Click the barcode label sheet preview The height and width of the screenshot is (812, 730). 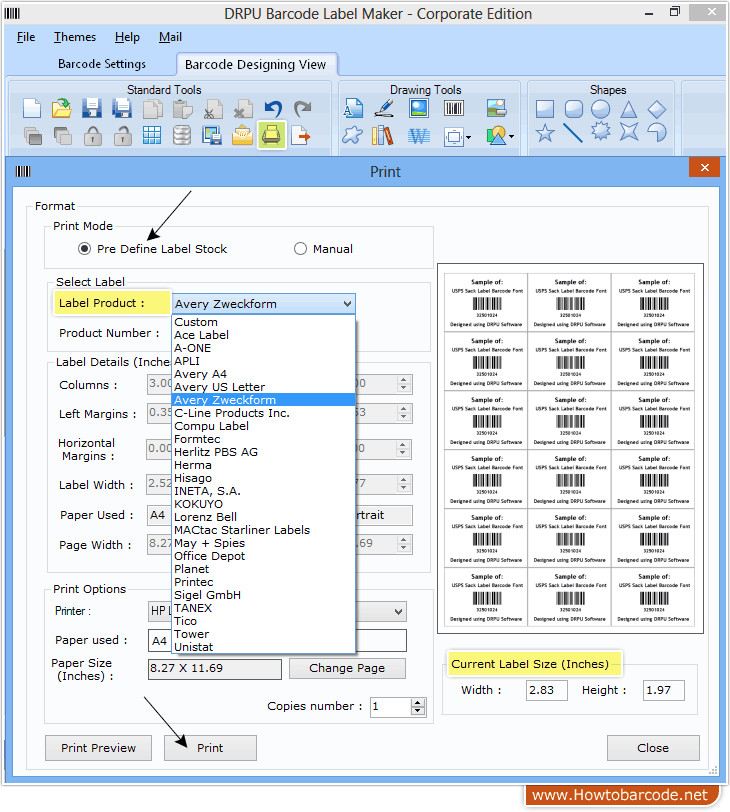570,449
